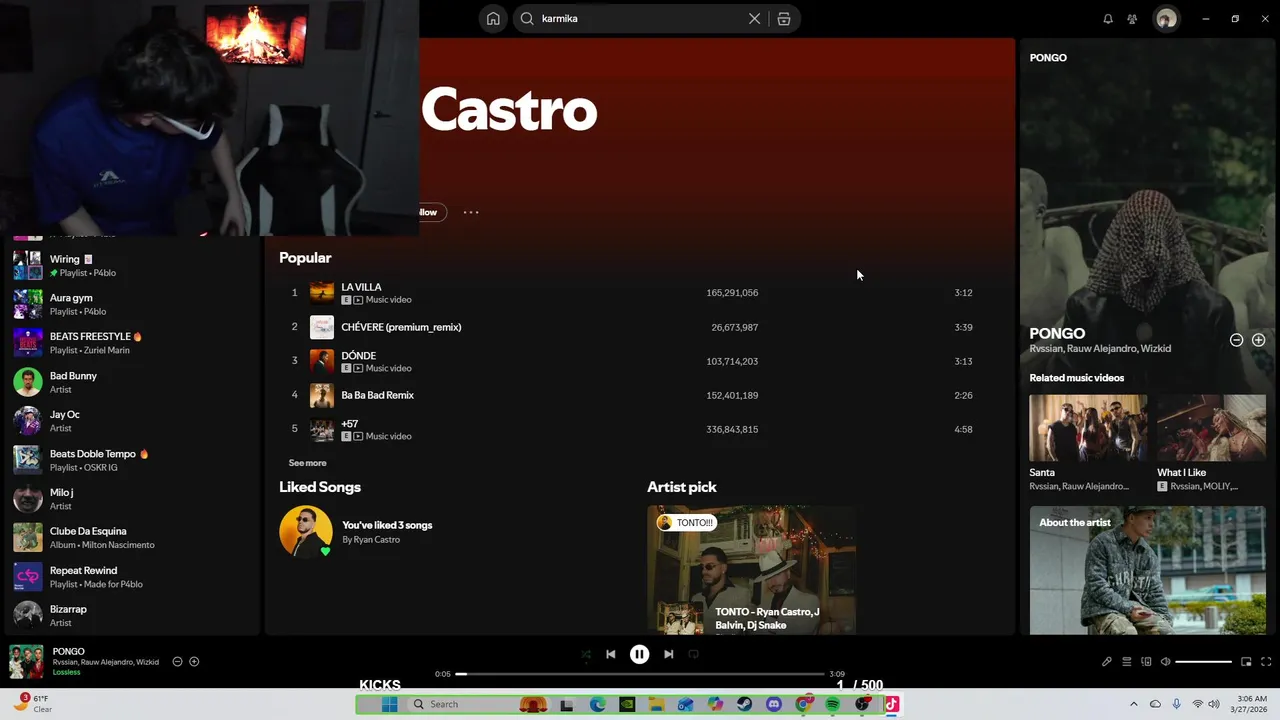Image resolution: width=1280 pixels, height=720 pixels.
Task: Go to Spotify home via house icon
Action: click(x=493, y=18)
